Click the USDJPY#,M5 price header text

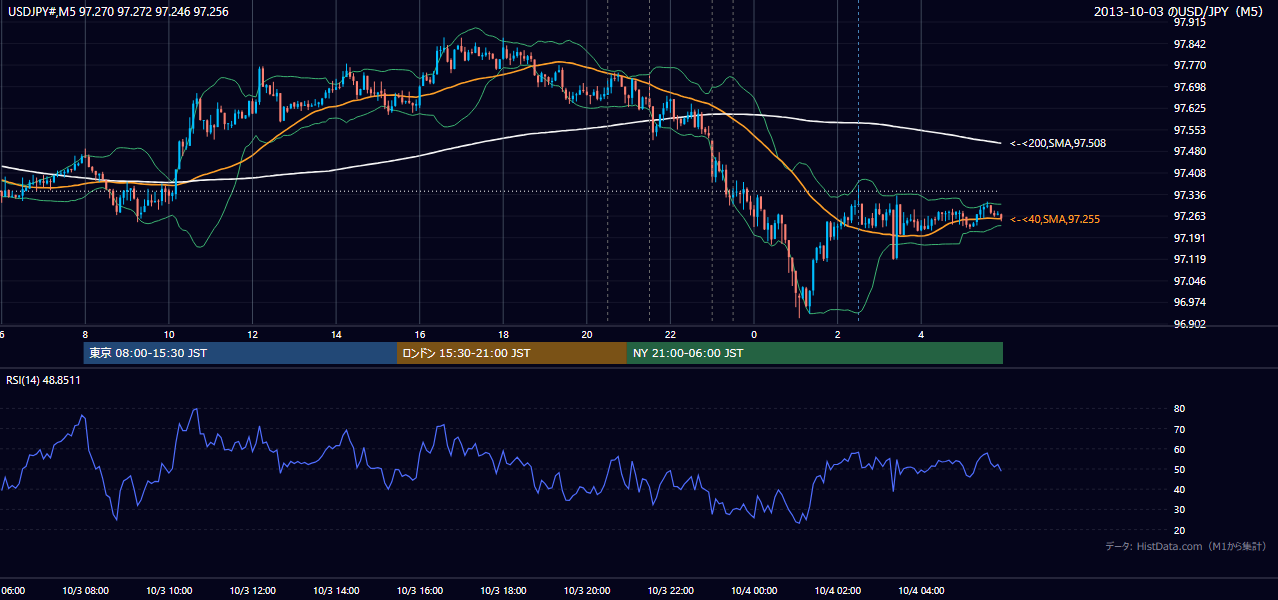click(118, 12)
